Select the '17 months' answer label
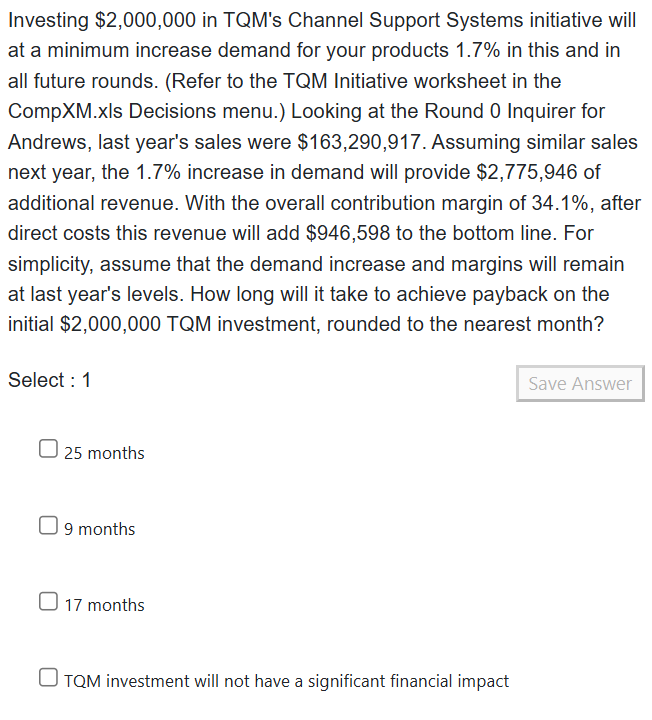Image resolution: width=652 pixels, height=720 pixels. click(x=104, y=606)
